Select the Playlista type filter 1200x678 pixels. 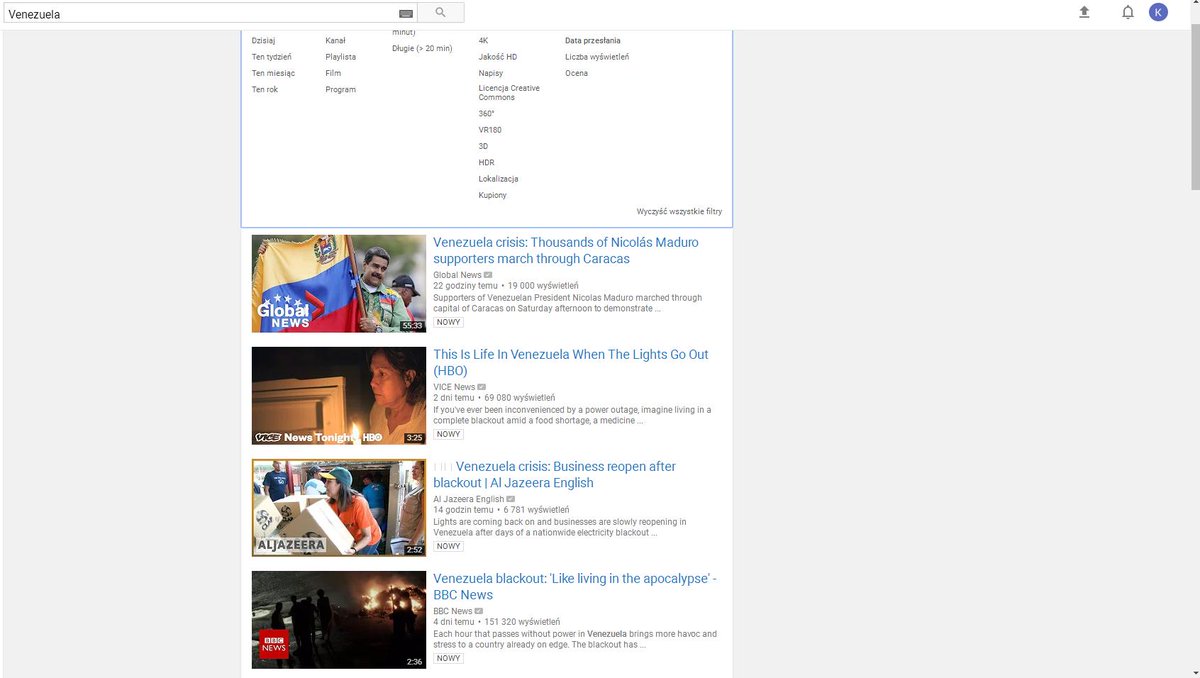click(340, 57)
